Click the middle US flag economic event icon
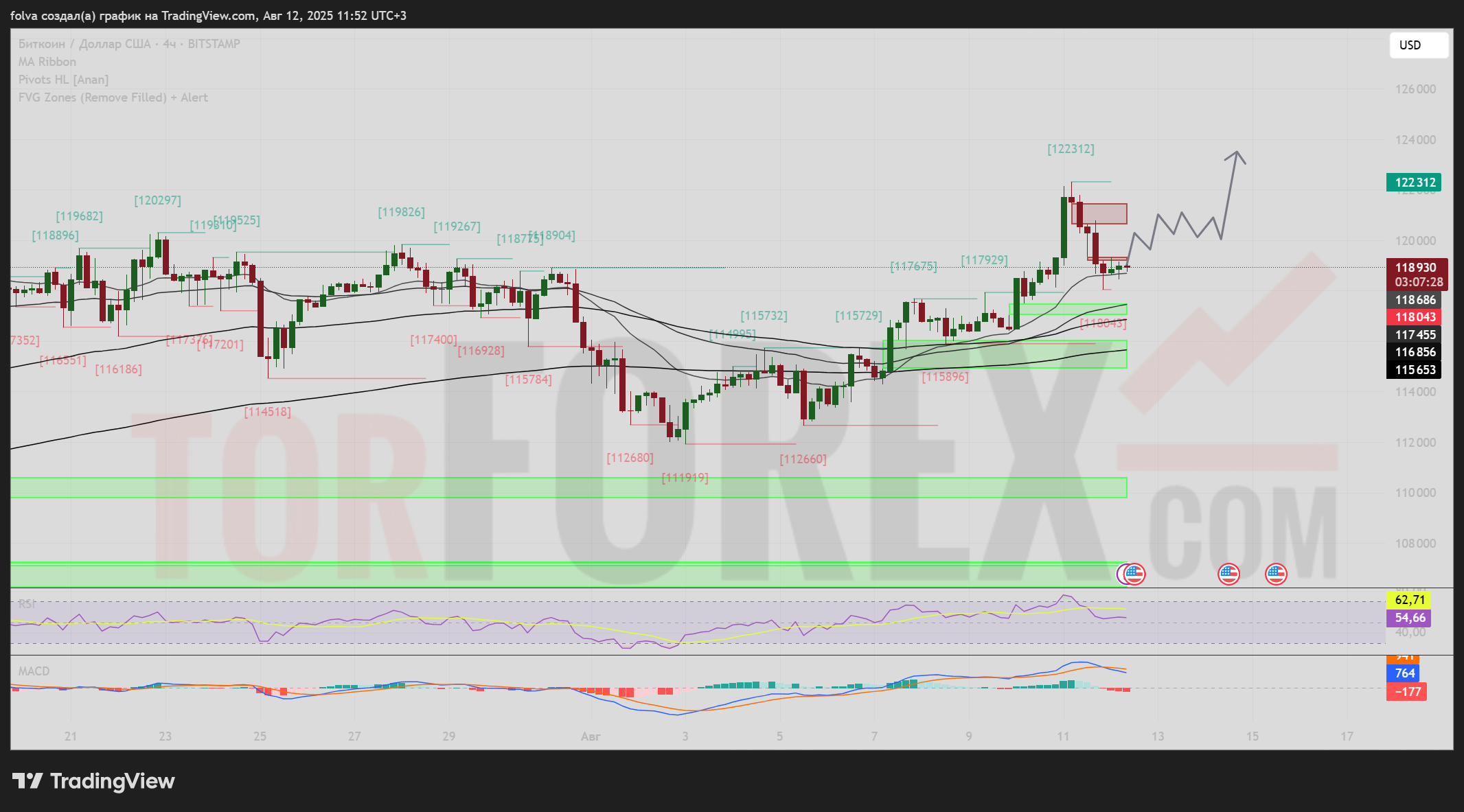Image resolution: width=1464 pixels, height=812 pixels. [1228, 574]
